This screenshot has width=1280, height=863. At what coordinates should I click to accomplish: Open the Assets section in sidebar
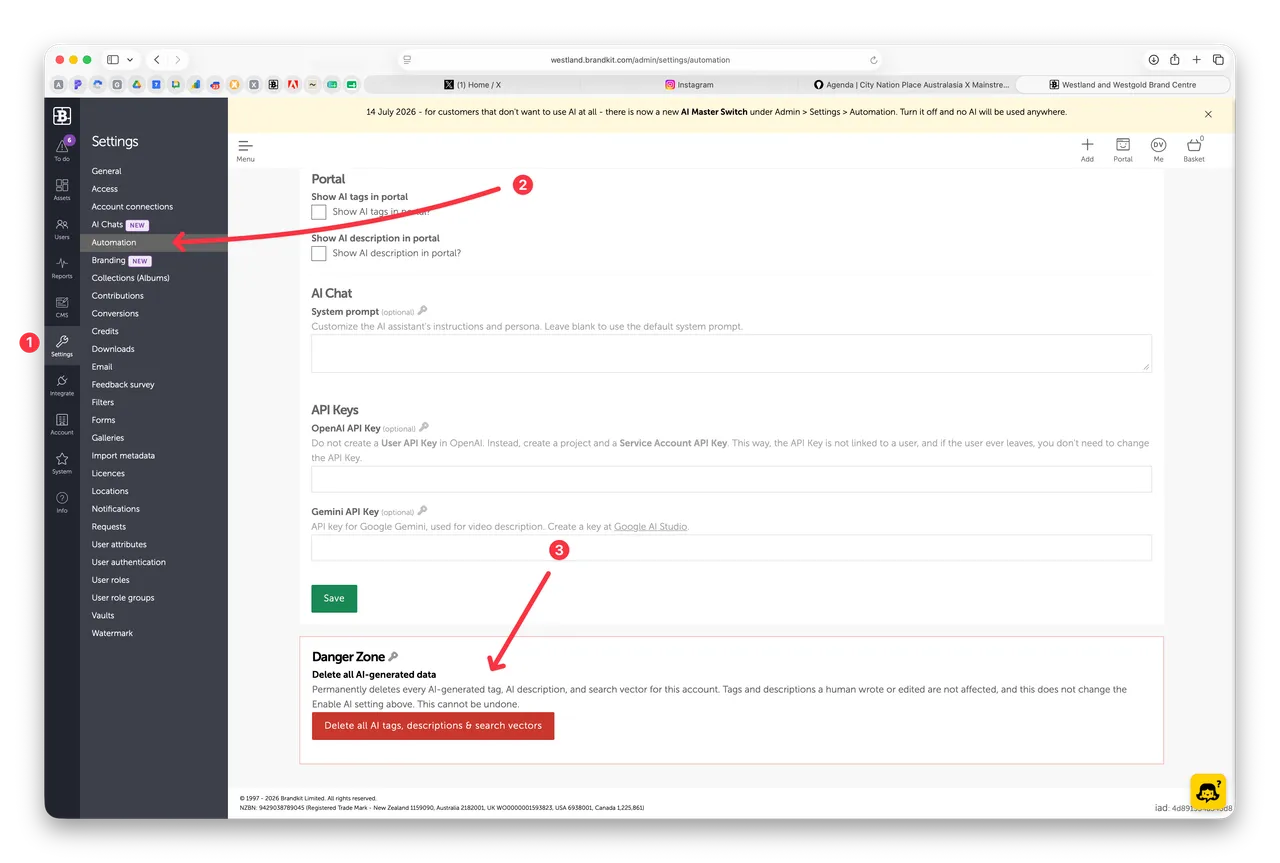[x=62, y=189]
